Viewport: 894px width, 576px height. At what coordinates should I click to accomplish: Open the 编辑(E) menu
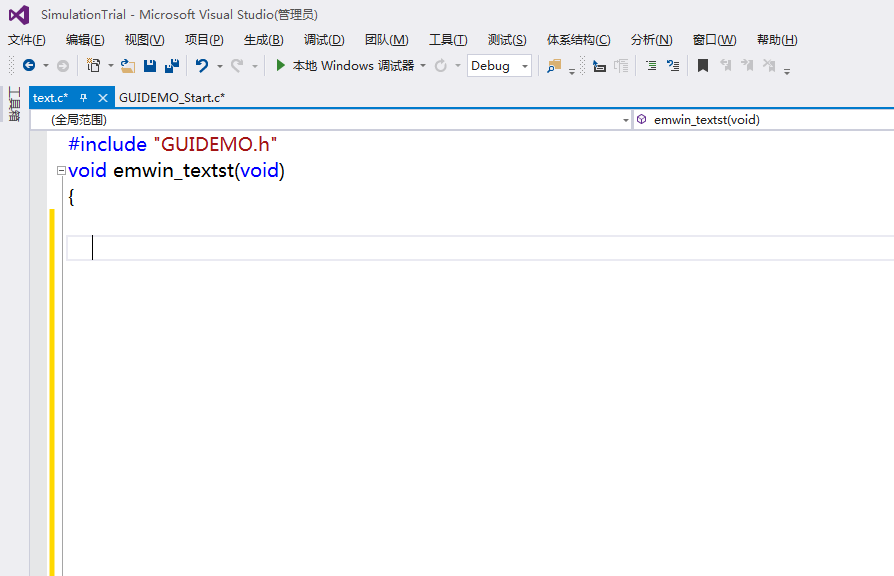85,40
